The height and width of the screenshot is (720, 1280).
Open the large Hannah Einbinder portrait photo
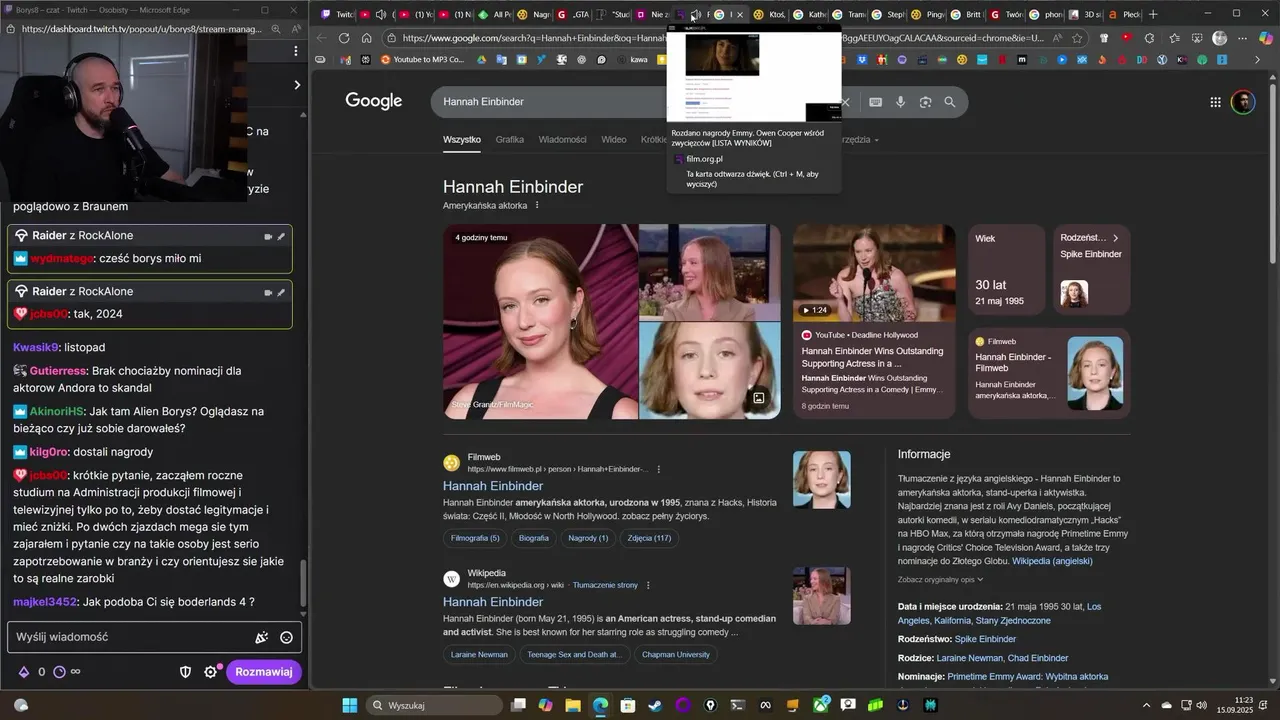(x=541, y=321)
